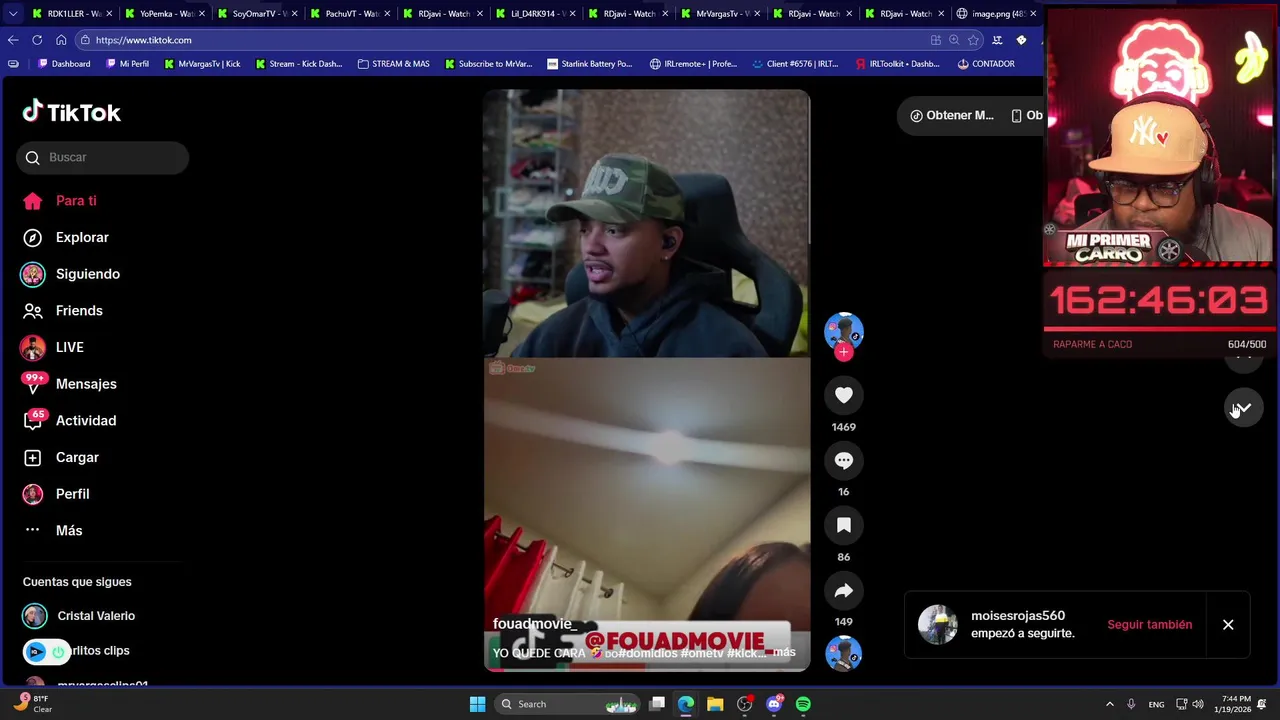Go to next video with down chevron
The width and height of the screenshot is (1280, 720).
point(1244,408)
